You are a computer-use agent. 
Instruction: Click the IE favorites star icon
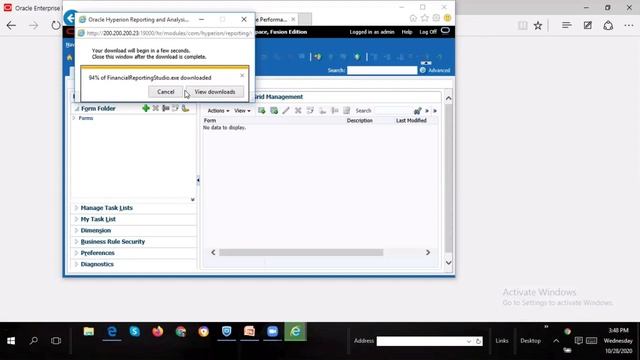[x=424, y=18]
